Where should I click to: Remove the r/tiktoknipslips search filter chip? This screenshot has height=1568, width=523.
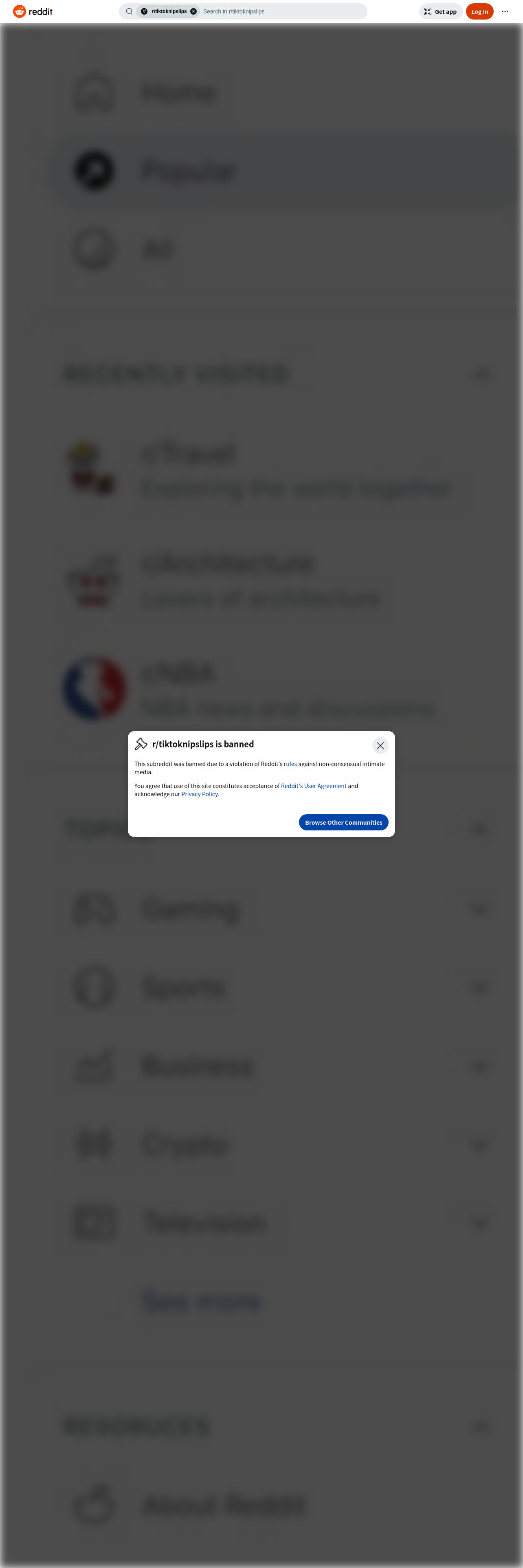click(x=193, y=11)
